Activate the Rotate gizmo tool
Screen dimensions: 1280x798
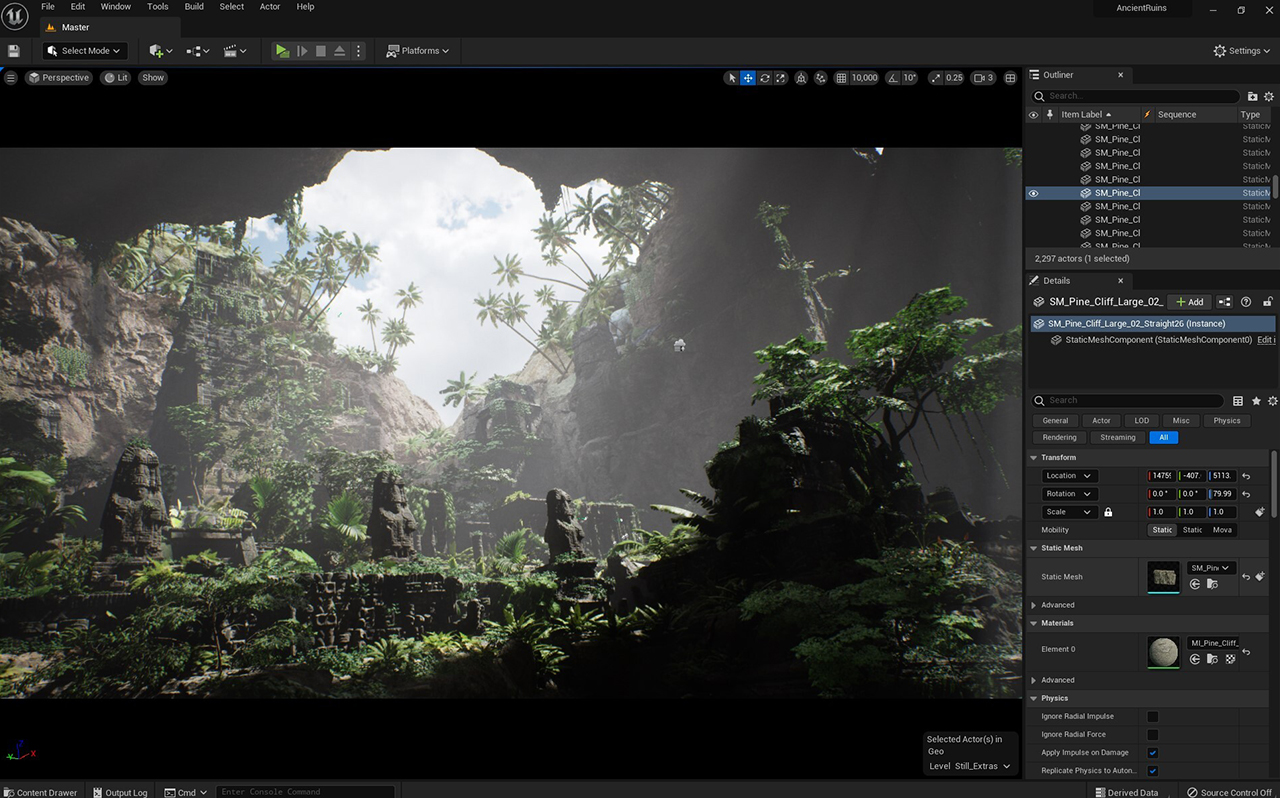pos(765,78)
